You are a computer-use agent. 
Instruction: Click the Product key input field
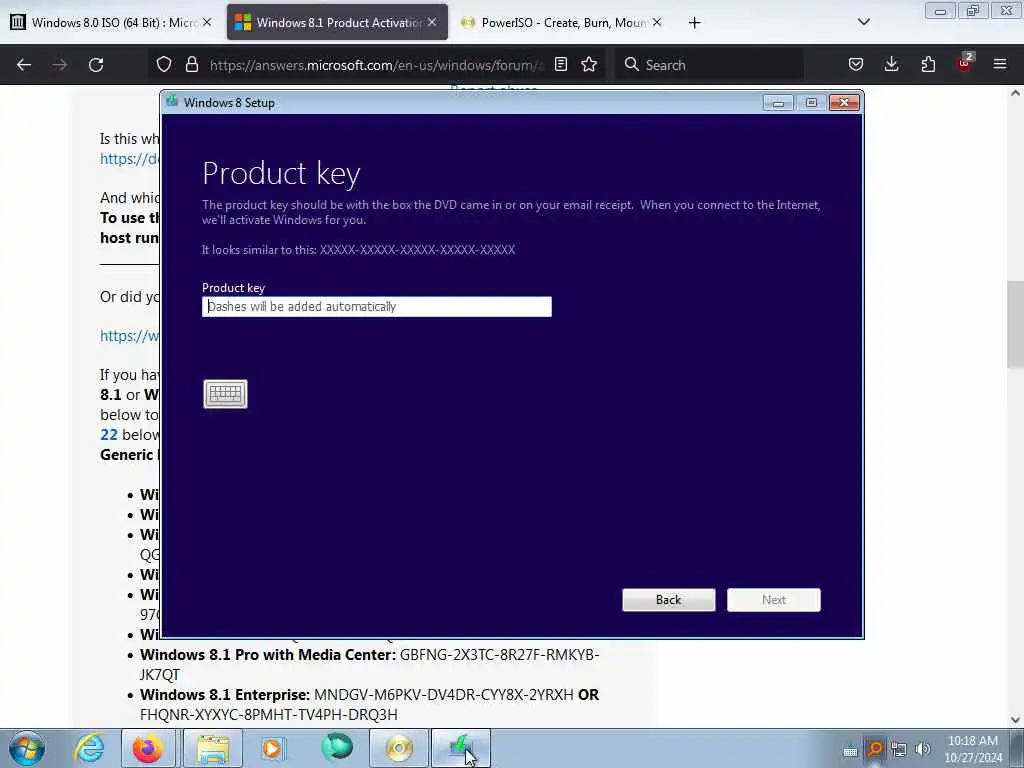(377, 306)
